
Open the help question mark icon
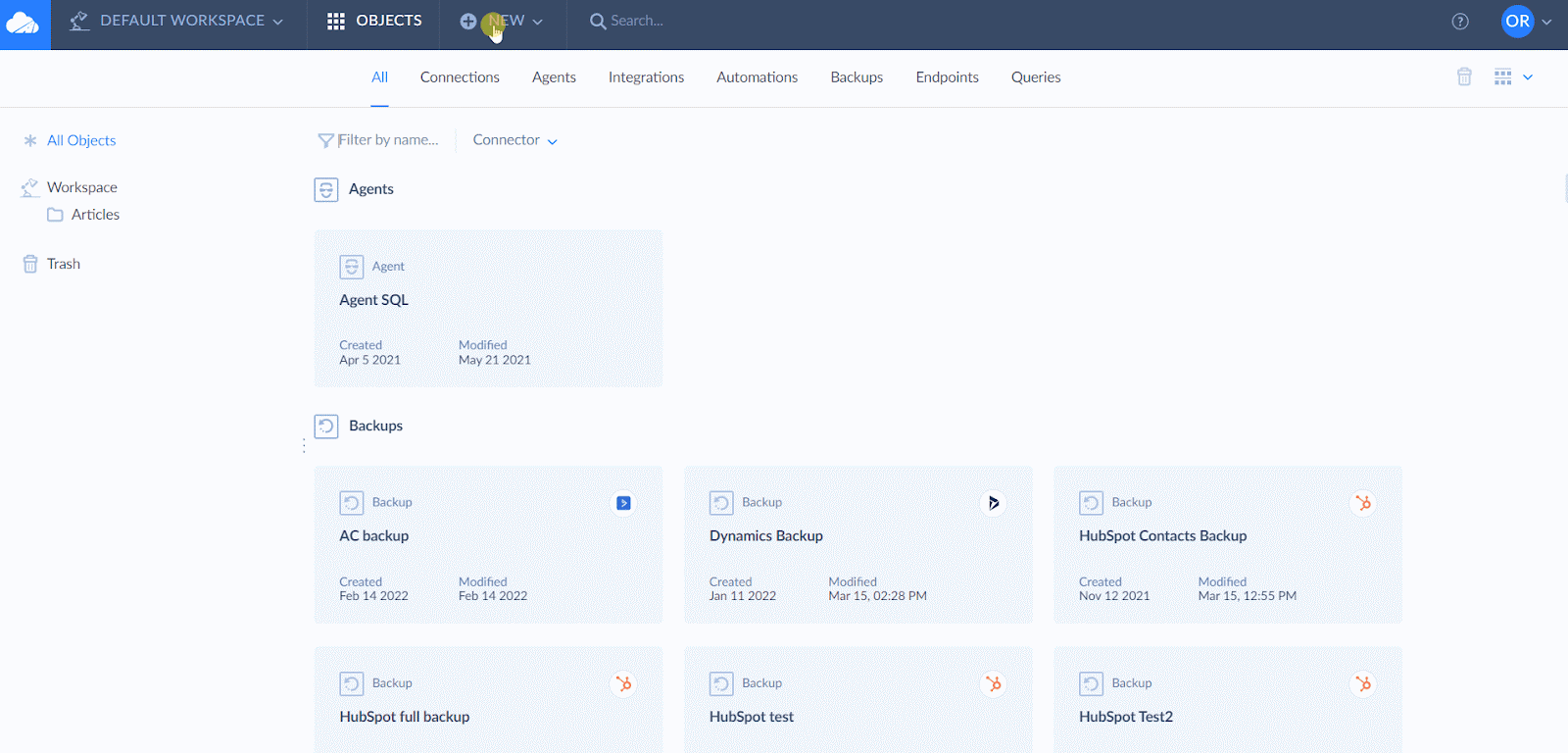click(x=1460, y=22)
